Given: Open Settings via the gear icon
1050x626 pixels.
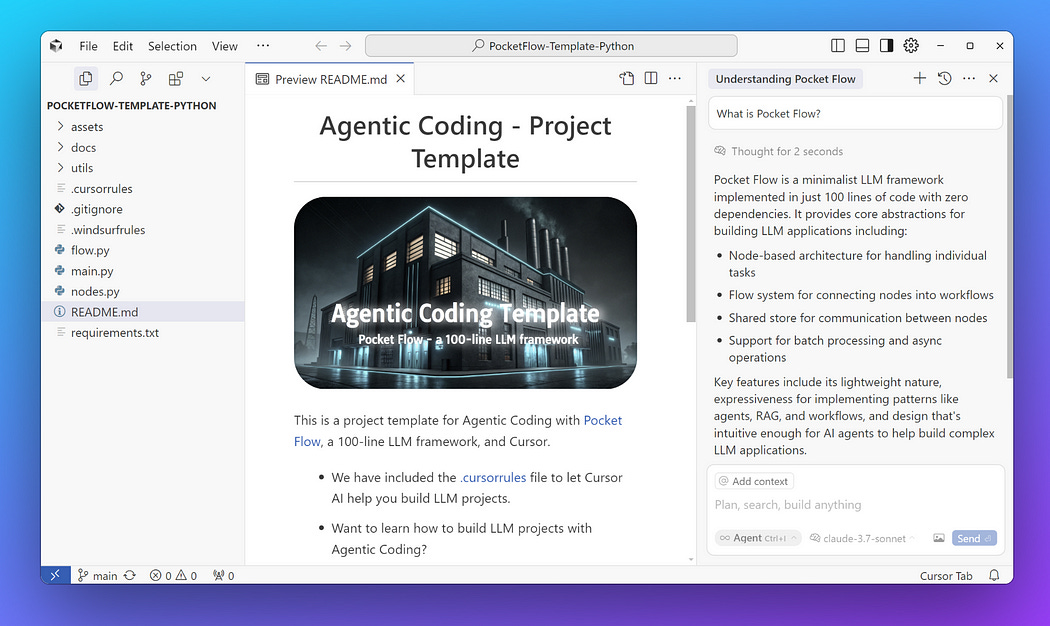Looking at the screenshot, I should pos(910,45).
